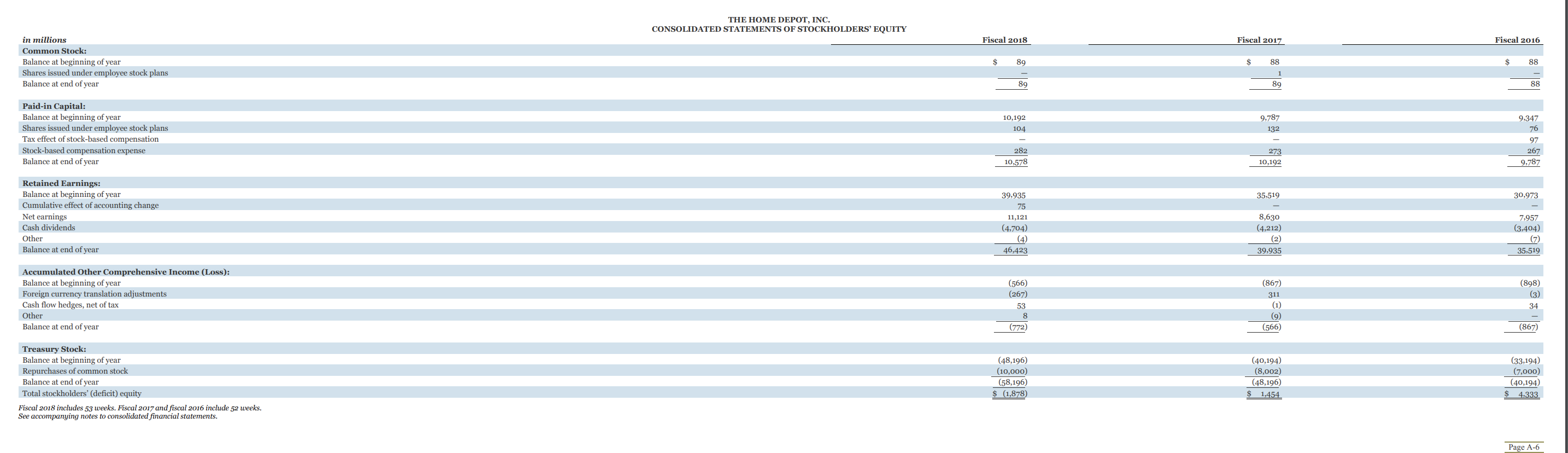Click foreign currency translation value (267)
The height and width of the screenshot is (453, 1568).
(x=1019, y=294)
